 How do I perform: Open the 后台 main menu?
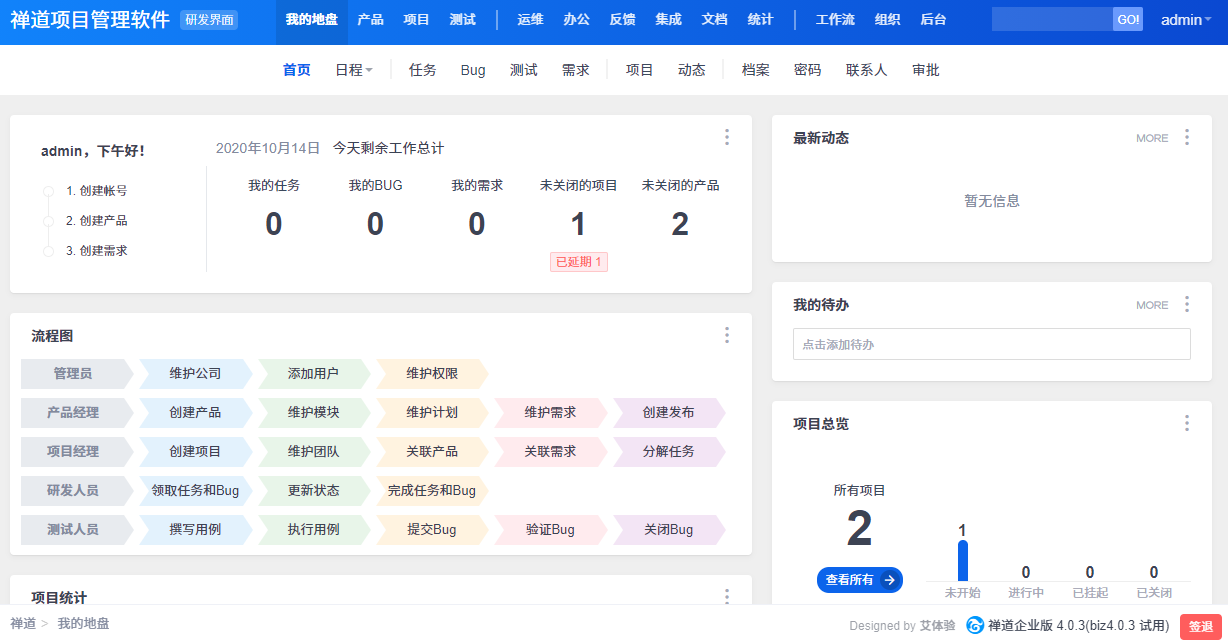point(933,19)
